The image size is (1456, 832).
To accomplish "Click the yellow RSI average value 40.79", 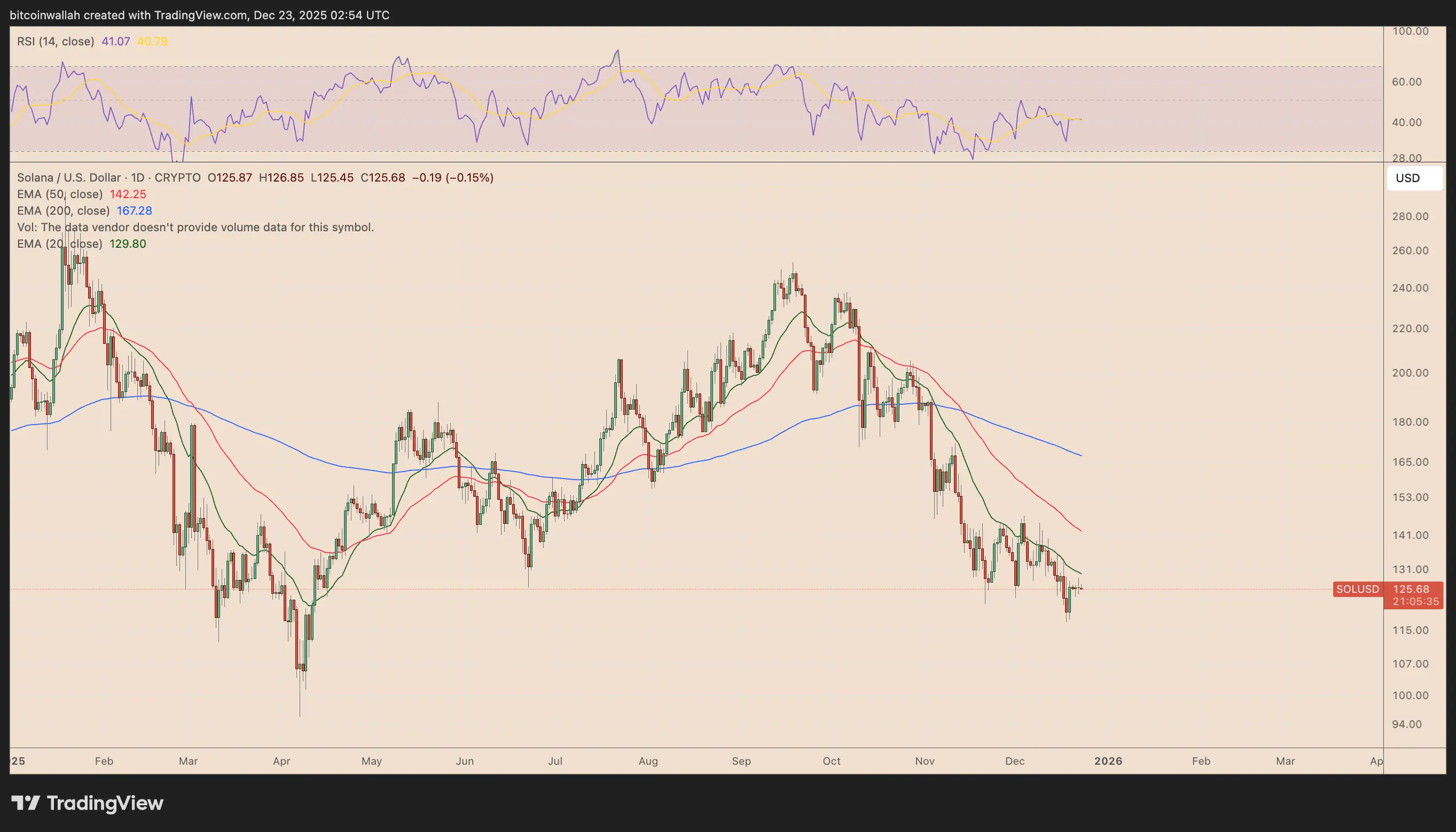I will coord(153,42).
